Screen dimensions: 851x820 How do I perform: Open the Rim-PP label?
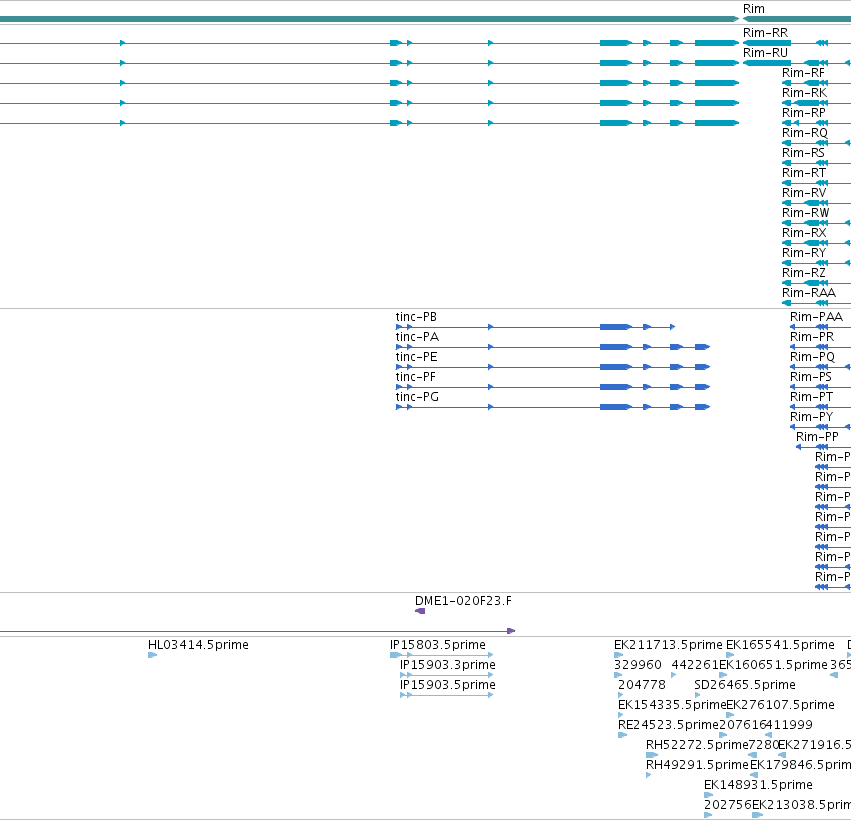817,437
